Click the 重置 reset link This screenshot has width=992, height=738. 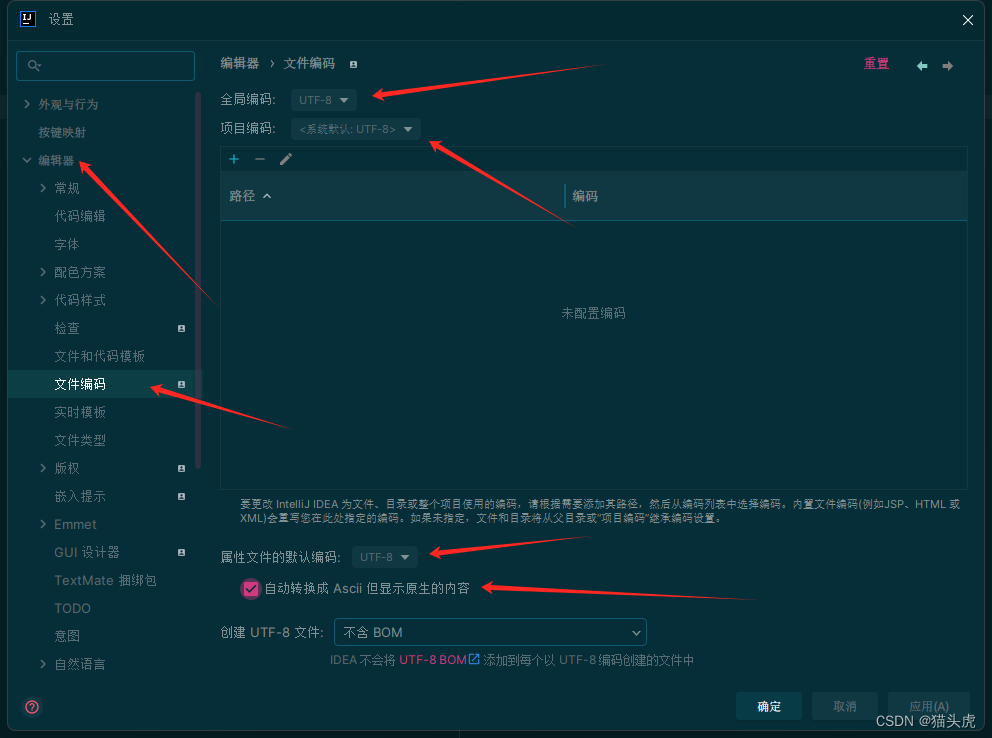(876, 64)
